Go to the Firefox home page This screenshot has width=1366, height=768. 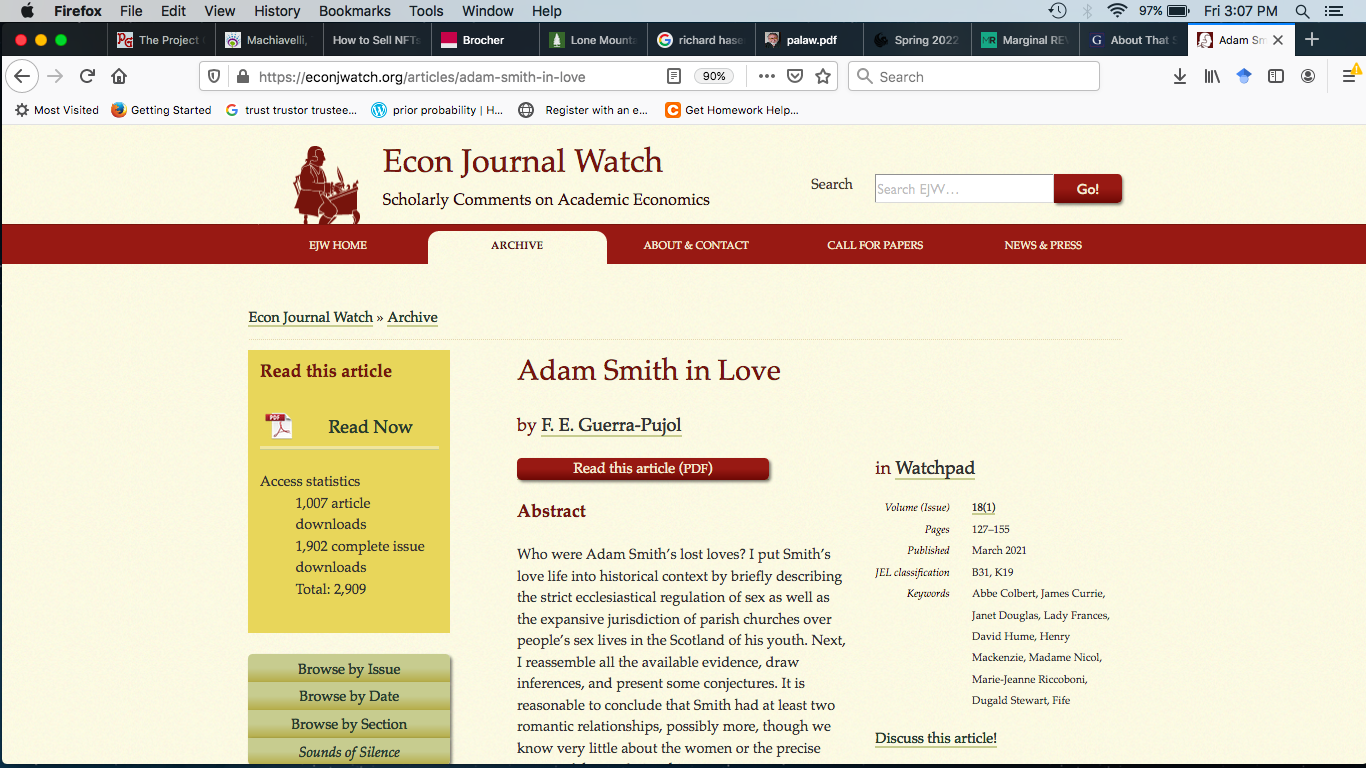click(119, 77)
